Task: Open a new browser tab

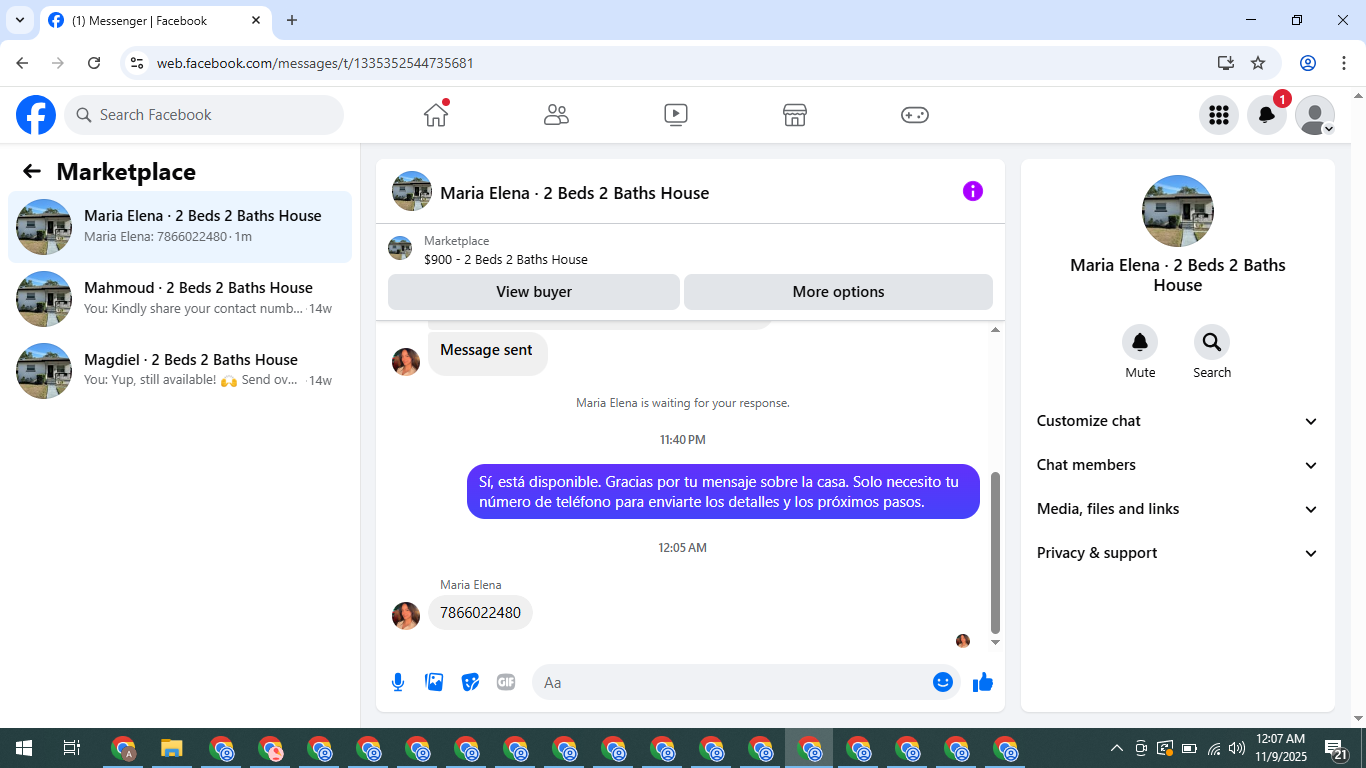Action: pos(292,20)
